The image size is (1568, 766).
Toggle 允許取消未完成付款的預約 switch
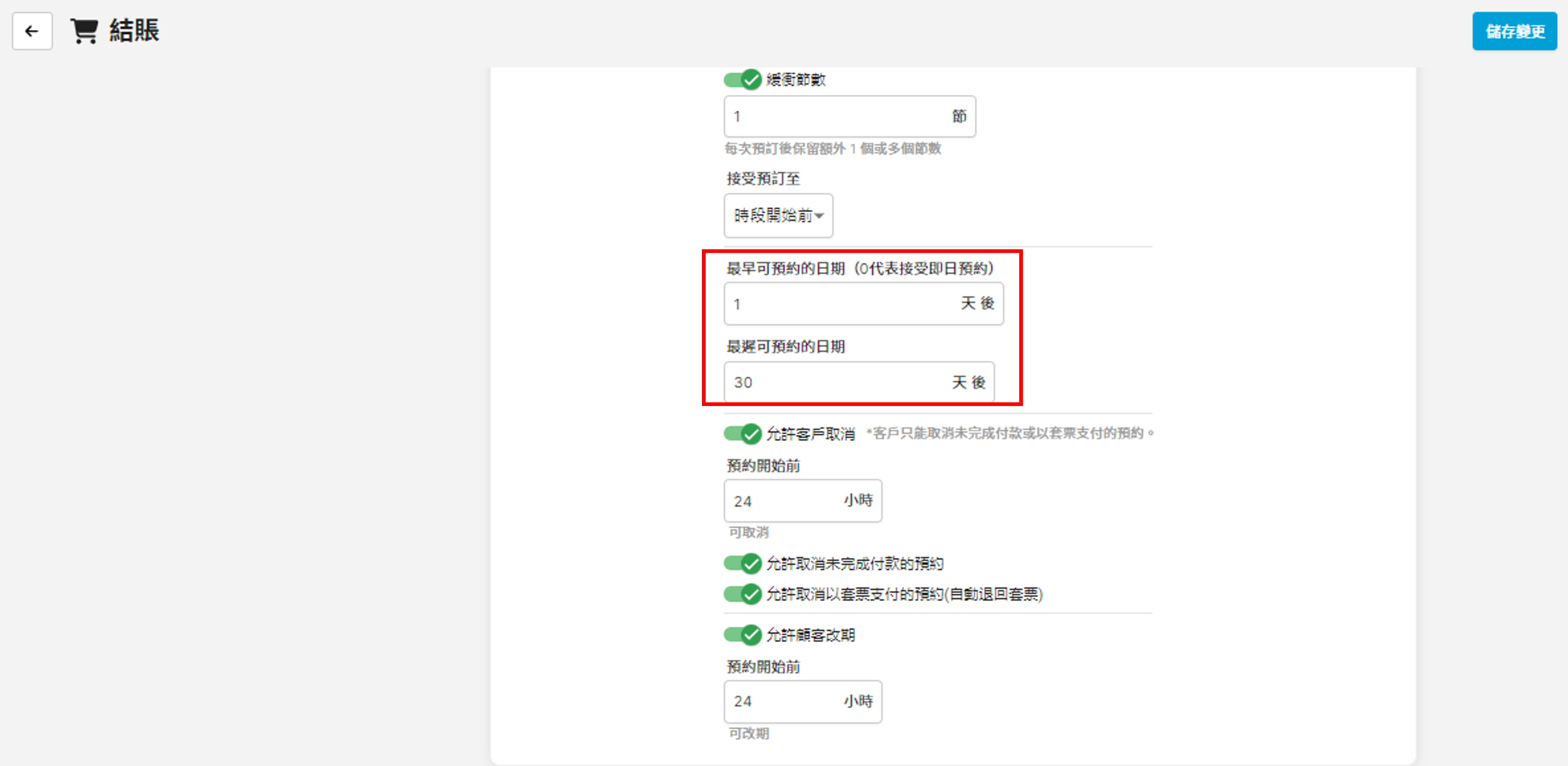(x=743, y=564)
